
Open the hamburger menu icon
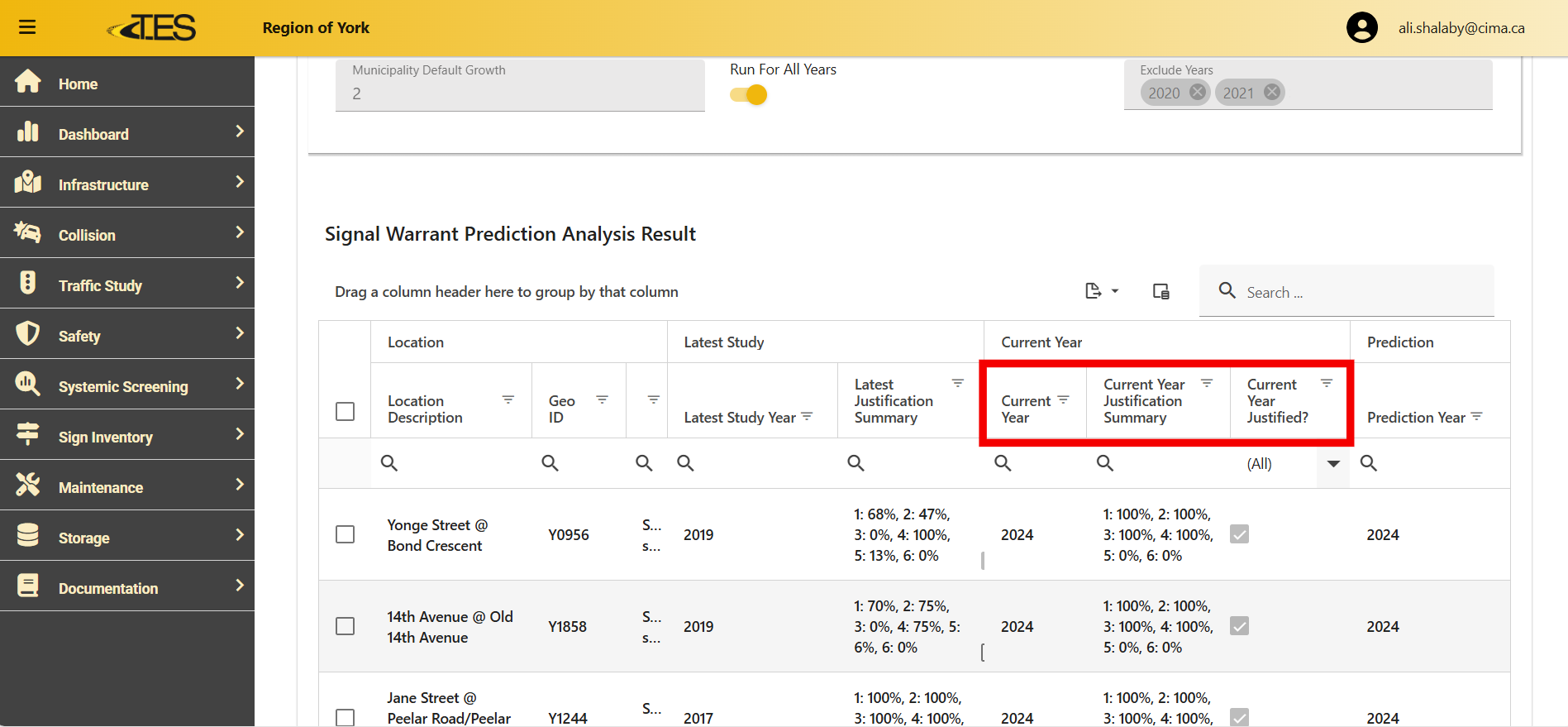tap(27, 27)
